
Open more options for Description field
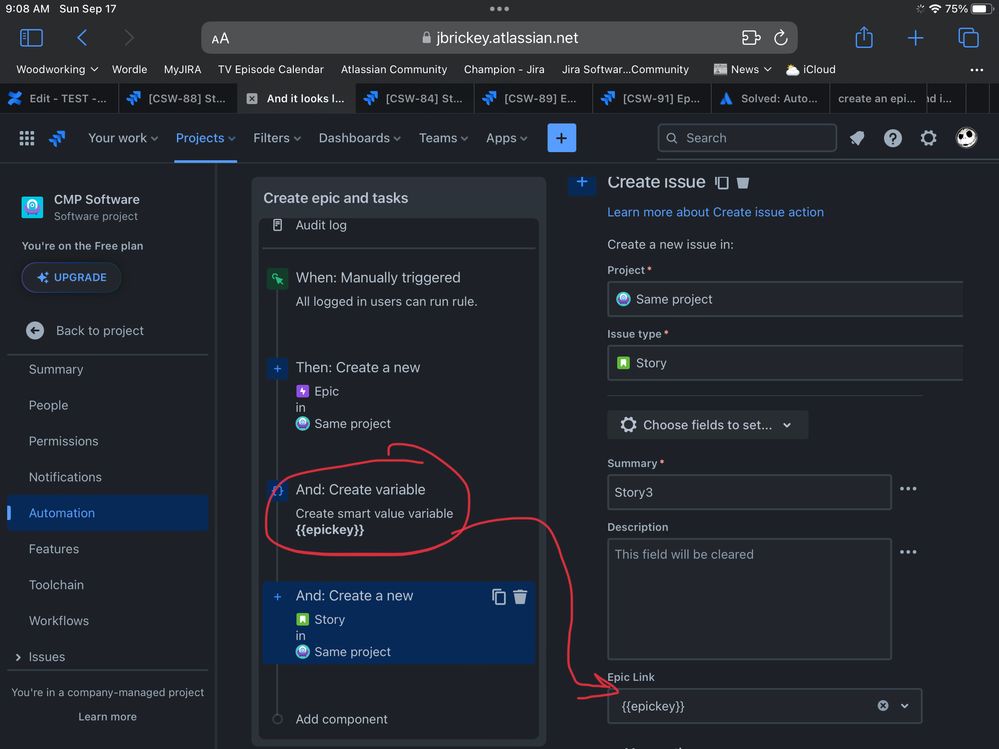coord(908,552)
